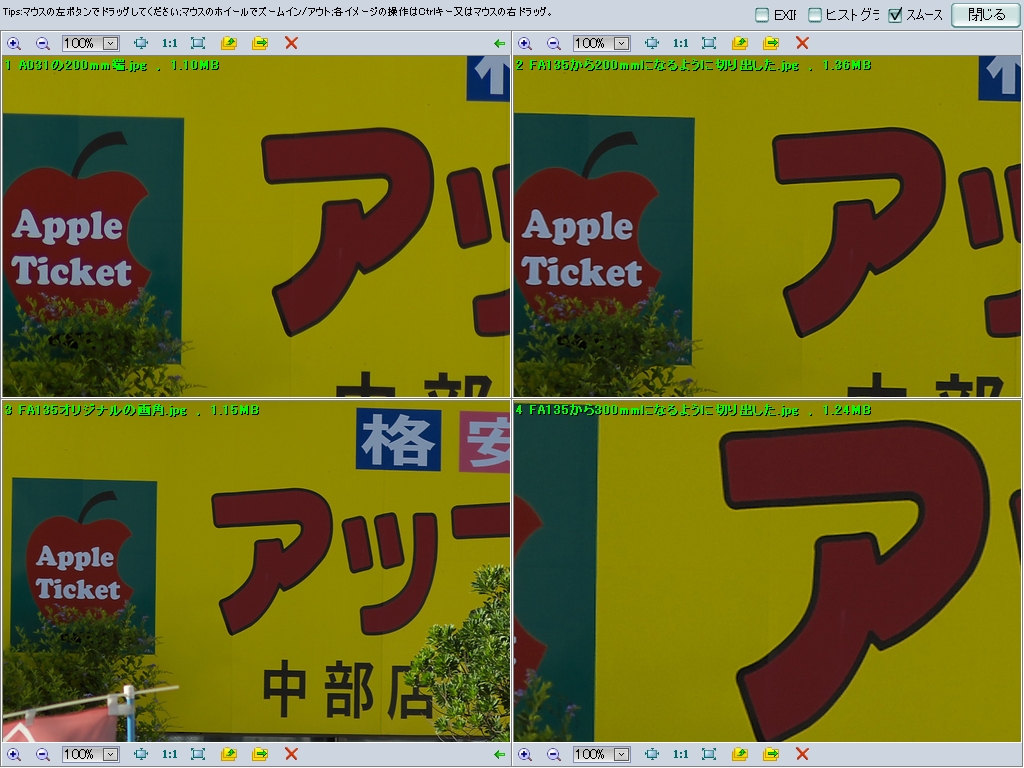Zoom in using image 2's toolbar magnifier

pos(524,43)
